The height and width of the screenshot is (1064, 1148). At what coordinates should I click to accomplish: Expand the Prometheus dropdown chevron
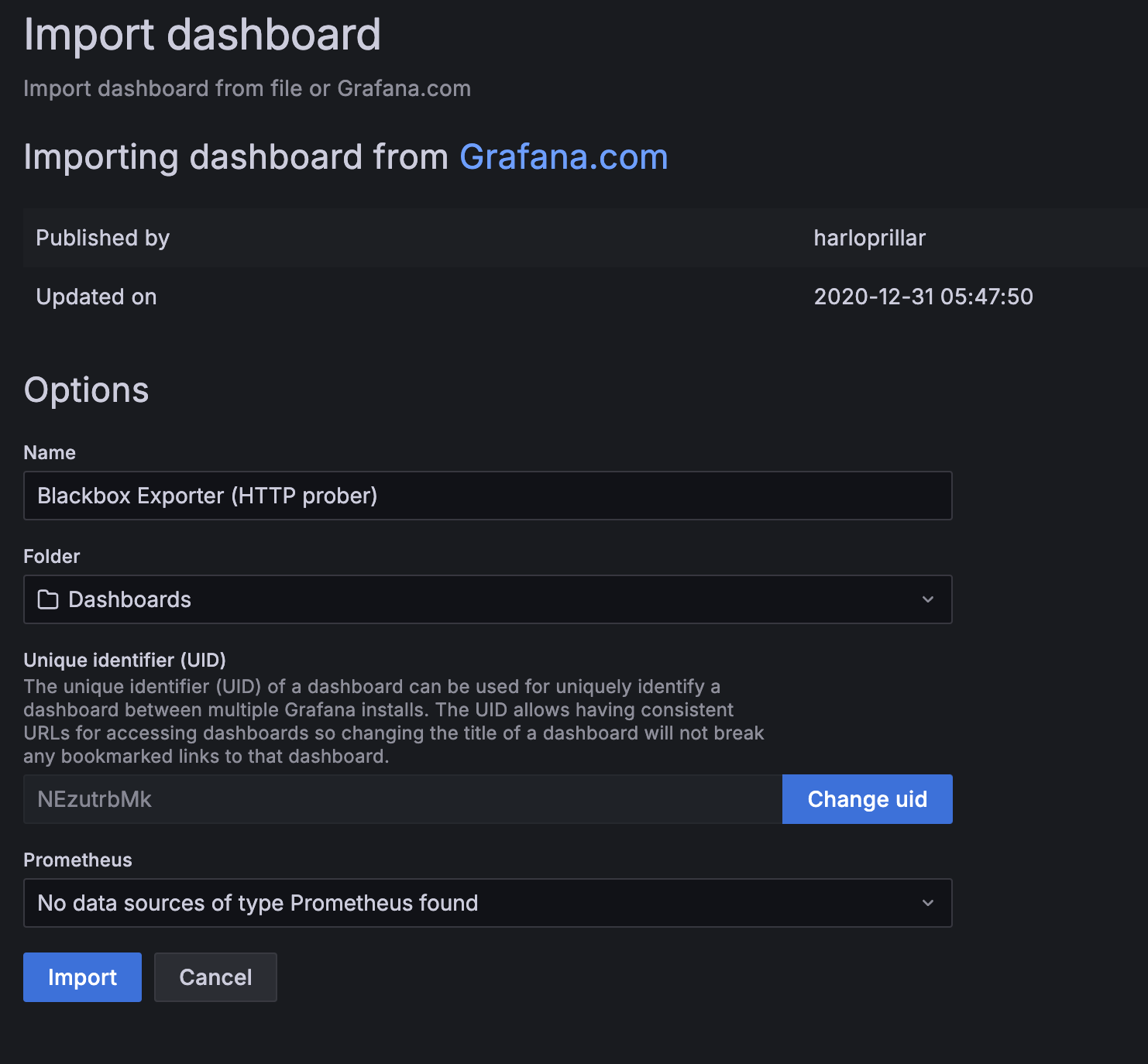pos(928,903)
